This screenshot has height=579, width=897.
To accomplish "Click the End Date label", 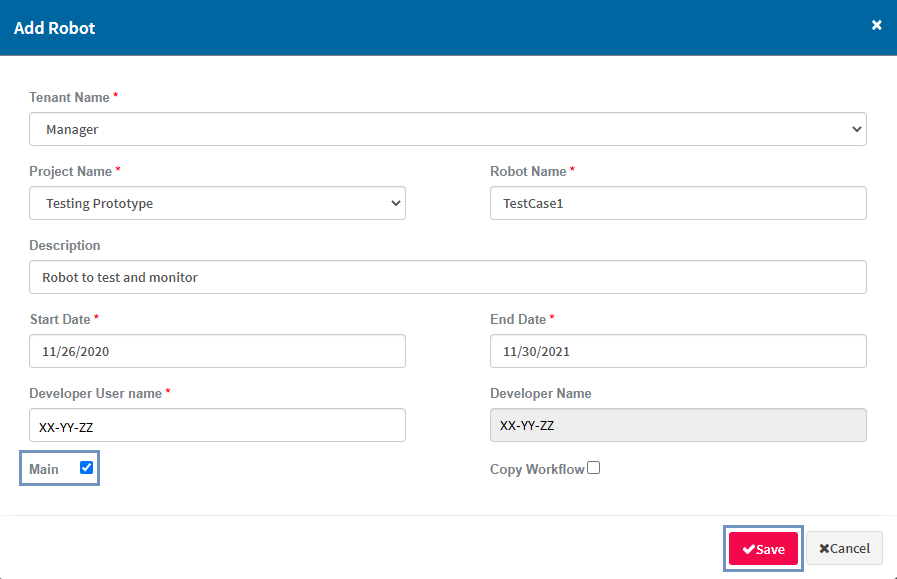I will point(518,319).
